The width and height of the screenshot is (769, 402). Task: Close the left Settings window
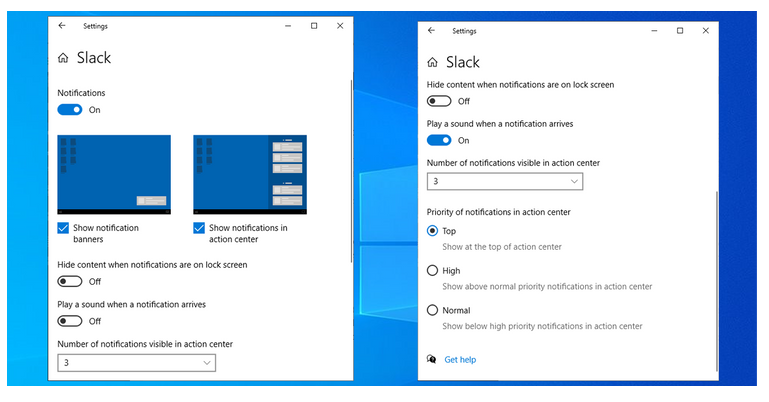pyautogui.click(x=340, y=26)
